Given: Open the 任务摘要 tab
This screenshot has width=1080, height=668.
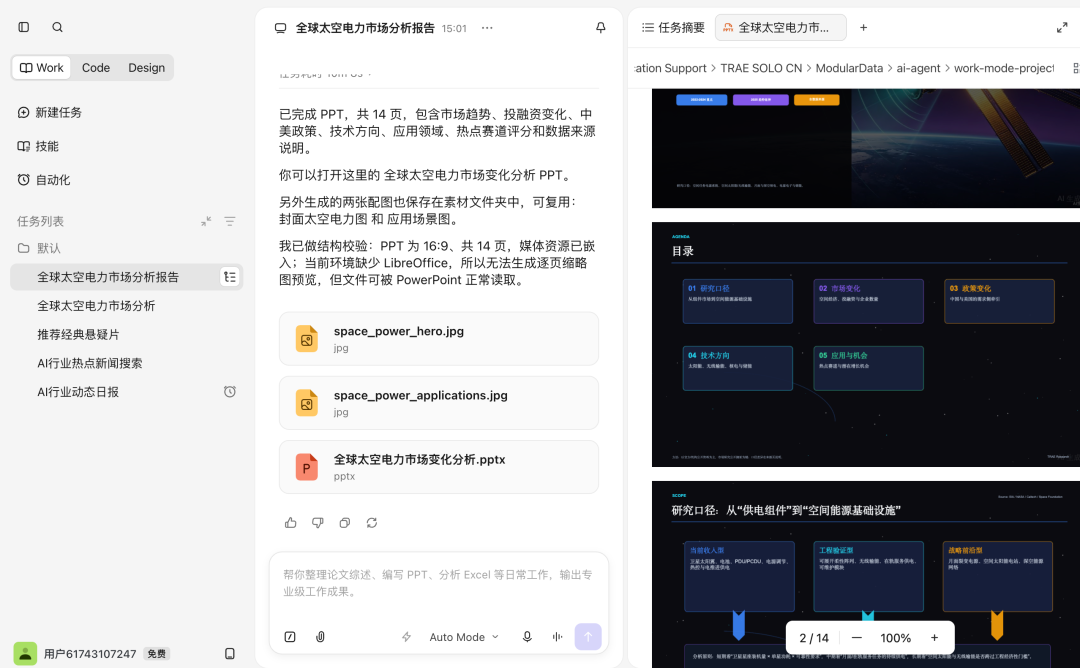Looking at the screenshot, I should (673, 28).
